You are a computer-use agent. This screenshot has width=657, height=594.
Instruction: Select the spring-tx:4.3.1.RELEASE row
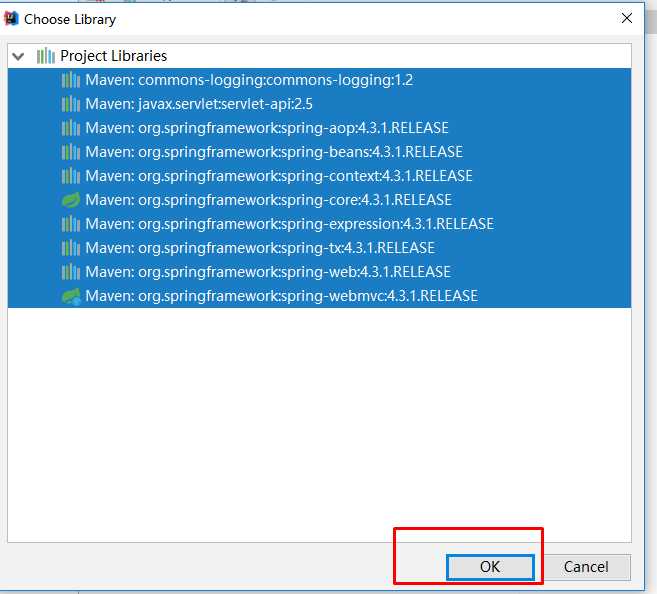point(319,248)
